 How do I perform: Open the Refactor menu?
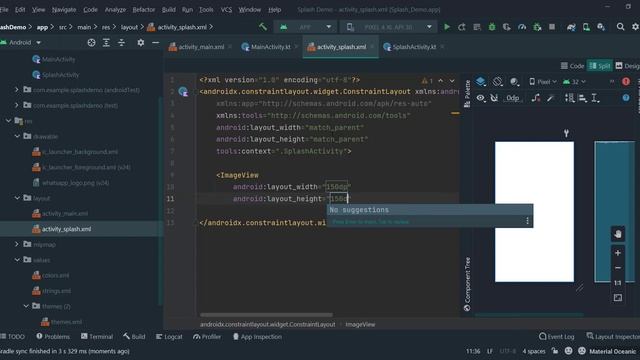pyautogui.click(x=144, y=9)
